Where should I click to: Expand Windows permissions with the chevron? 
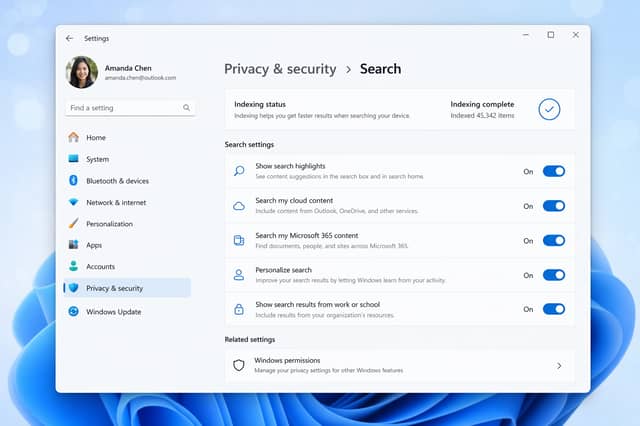click(x=559, y=366)
